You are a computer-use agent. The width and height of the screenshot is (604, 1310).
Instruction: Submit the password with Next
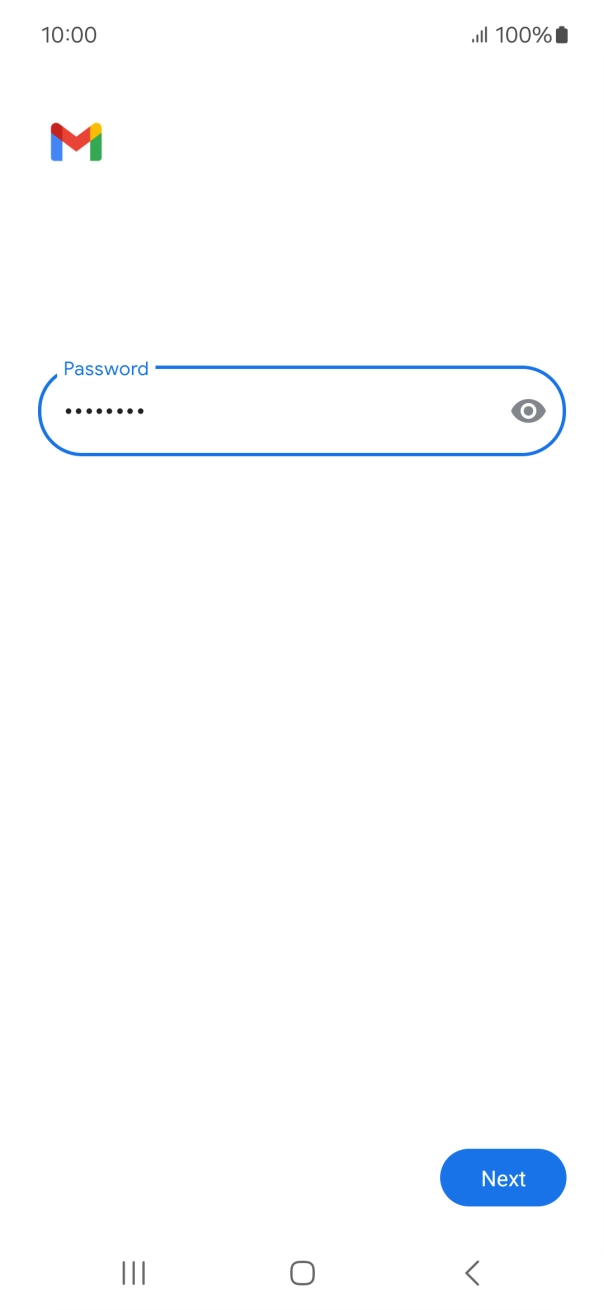click(503, 1178)
